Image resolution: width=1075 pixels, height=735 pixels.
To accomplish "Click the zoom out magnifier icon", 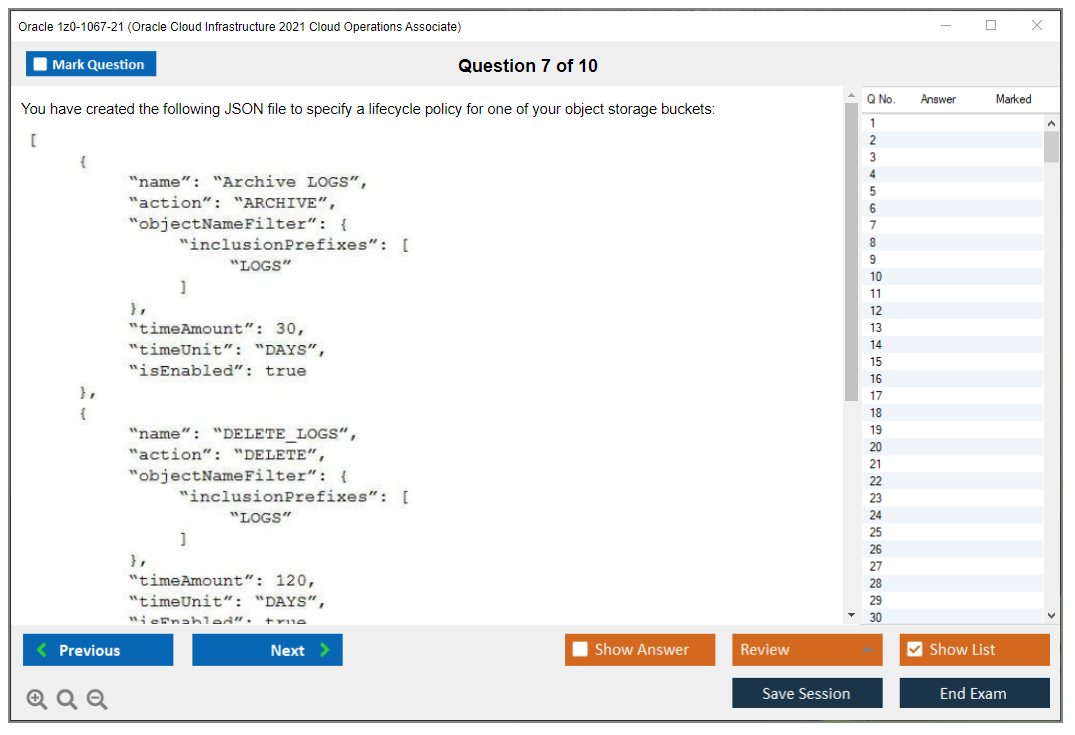I will [x=97, y=700].
